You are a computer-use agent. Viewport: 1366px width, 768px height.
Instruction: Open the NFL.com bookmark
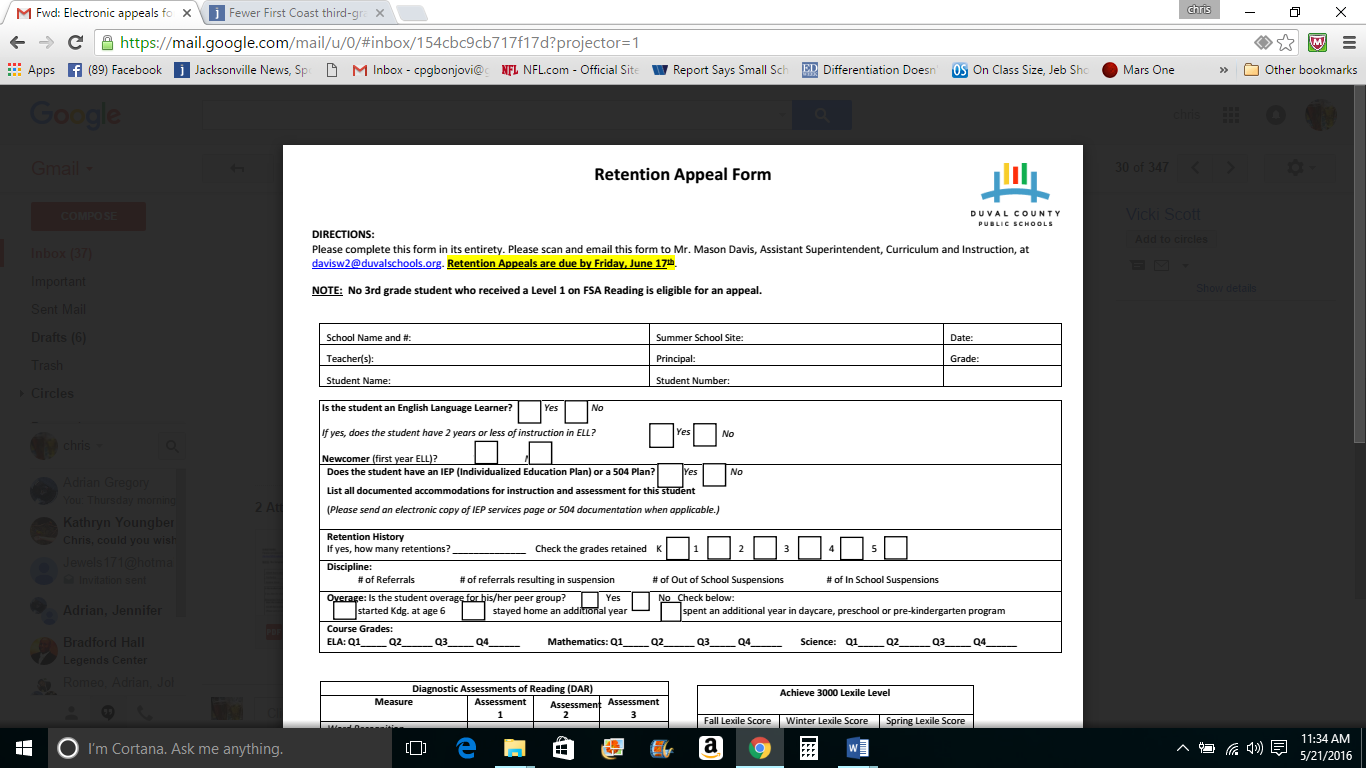click(x=570, y=70)
